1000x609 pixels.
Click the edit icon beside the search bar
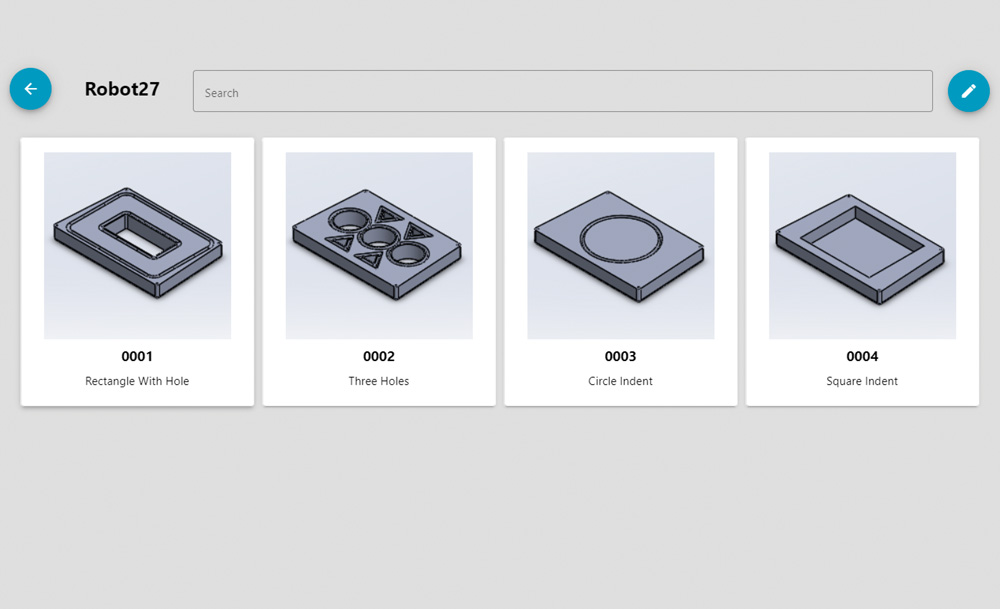pos(967,90)
